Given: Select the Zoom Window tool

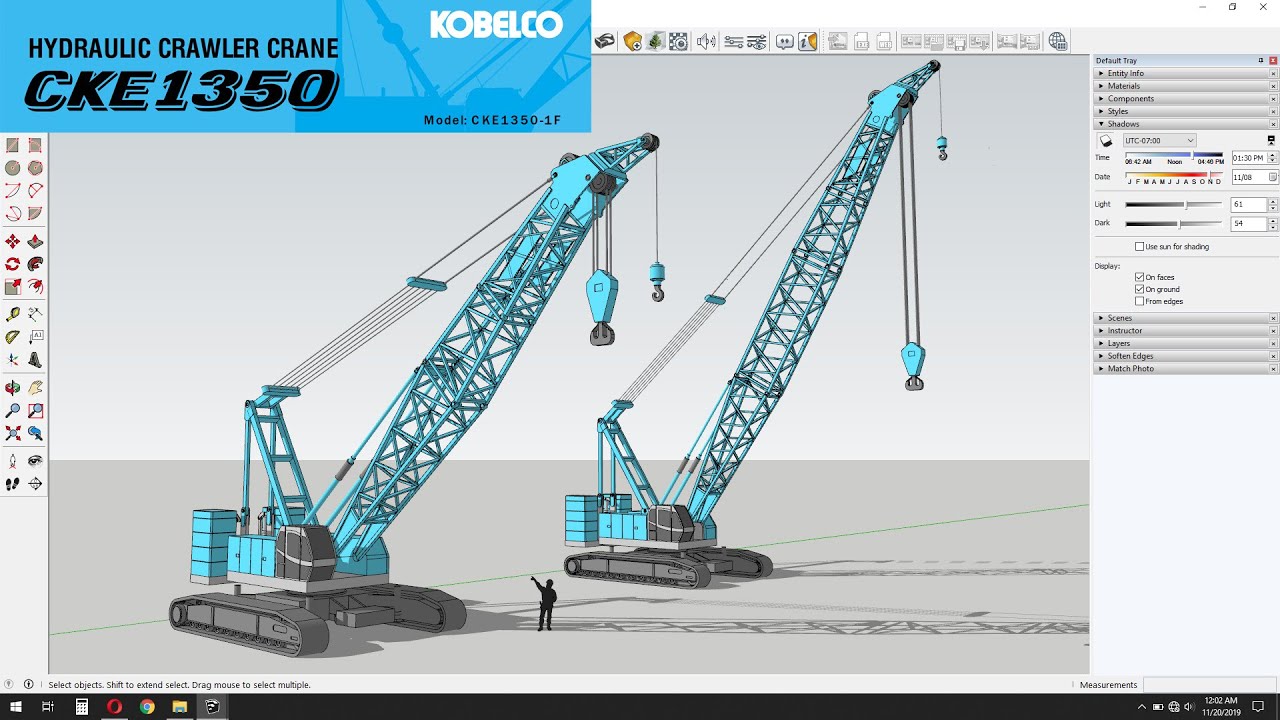Looking at the screenshot, I should [35, 410].
